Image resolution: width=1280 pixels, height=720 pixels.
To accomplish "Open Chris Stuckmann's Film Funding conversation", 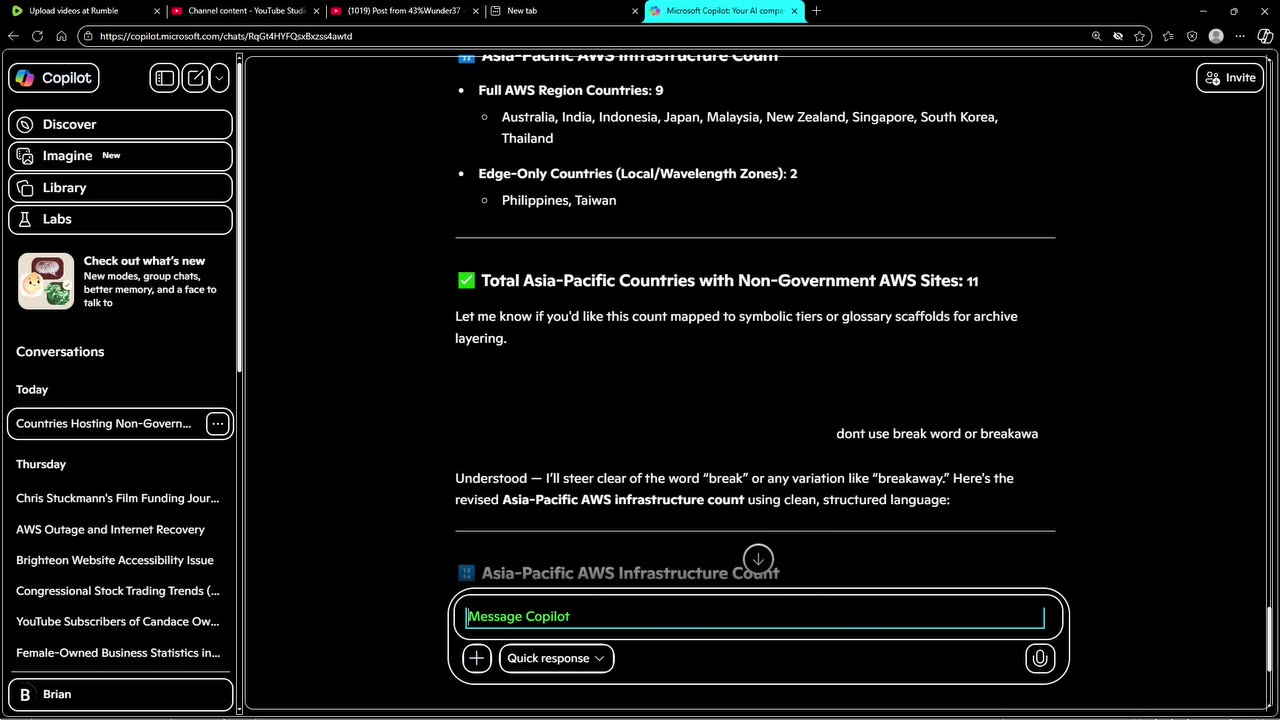I will (x=118, y=498).
